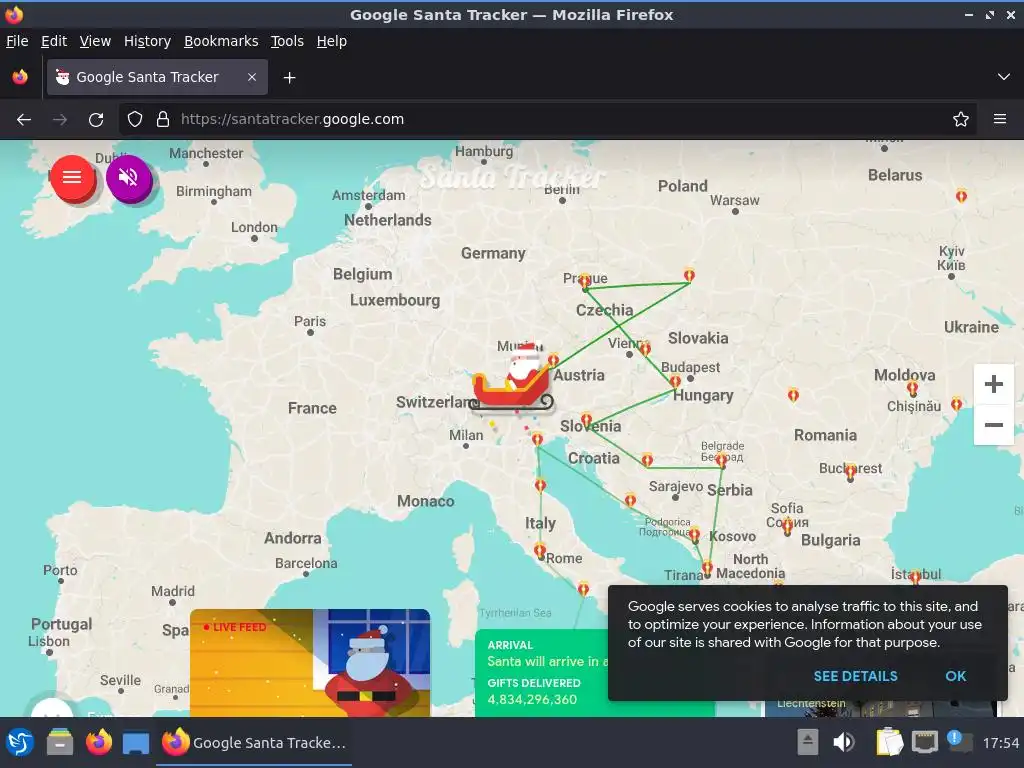Open the tracking protection shield icon
Image resolution: width=1024 pixels, height=768 pixels.
[135, 120]
